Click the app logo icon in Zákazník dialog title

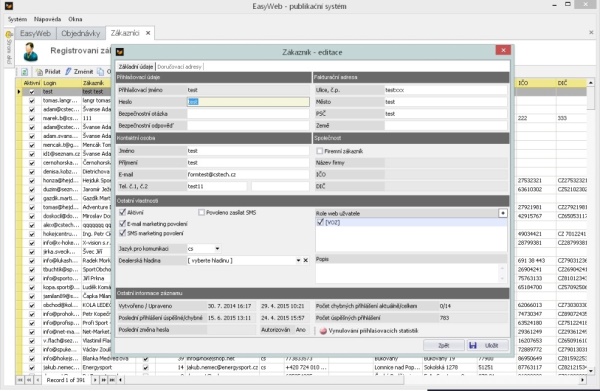click(120, 52)
